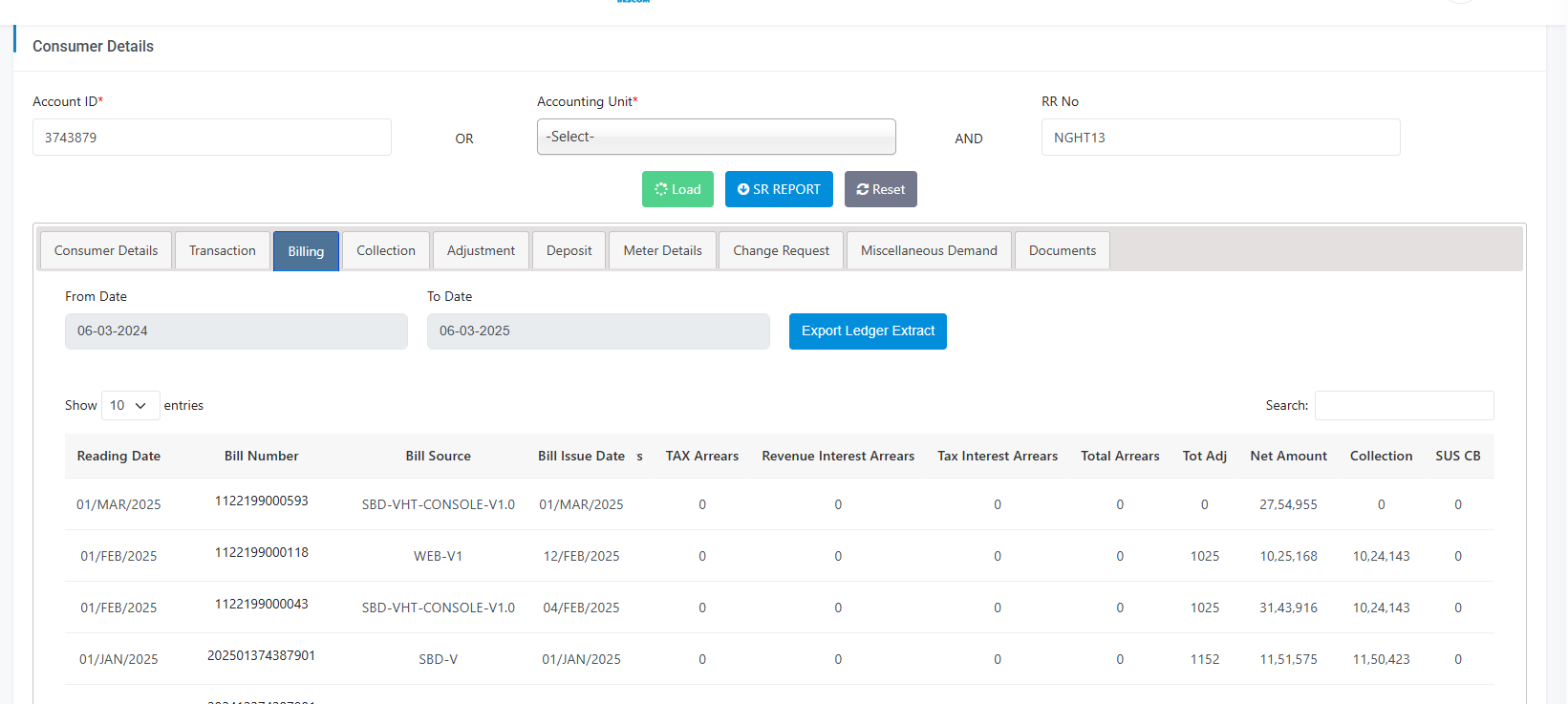Viewport: 1568px width, 704px height.
Task: Select bill number 1122199000118
Action: point(261,552)
